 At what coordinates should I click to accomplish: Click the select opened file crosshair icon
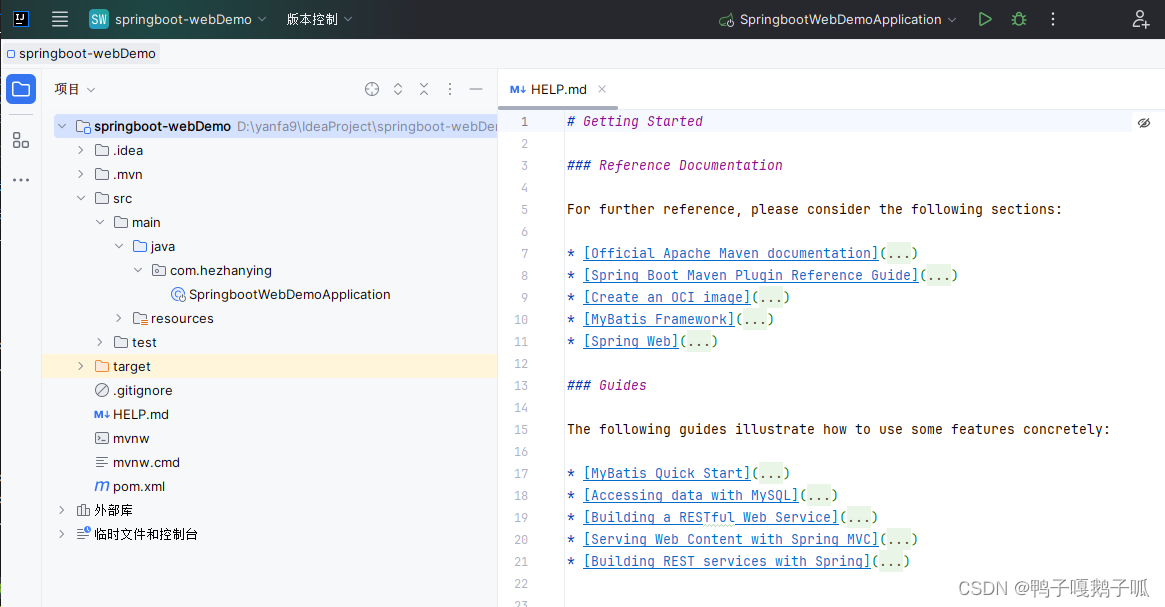(x=372, y=89)
